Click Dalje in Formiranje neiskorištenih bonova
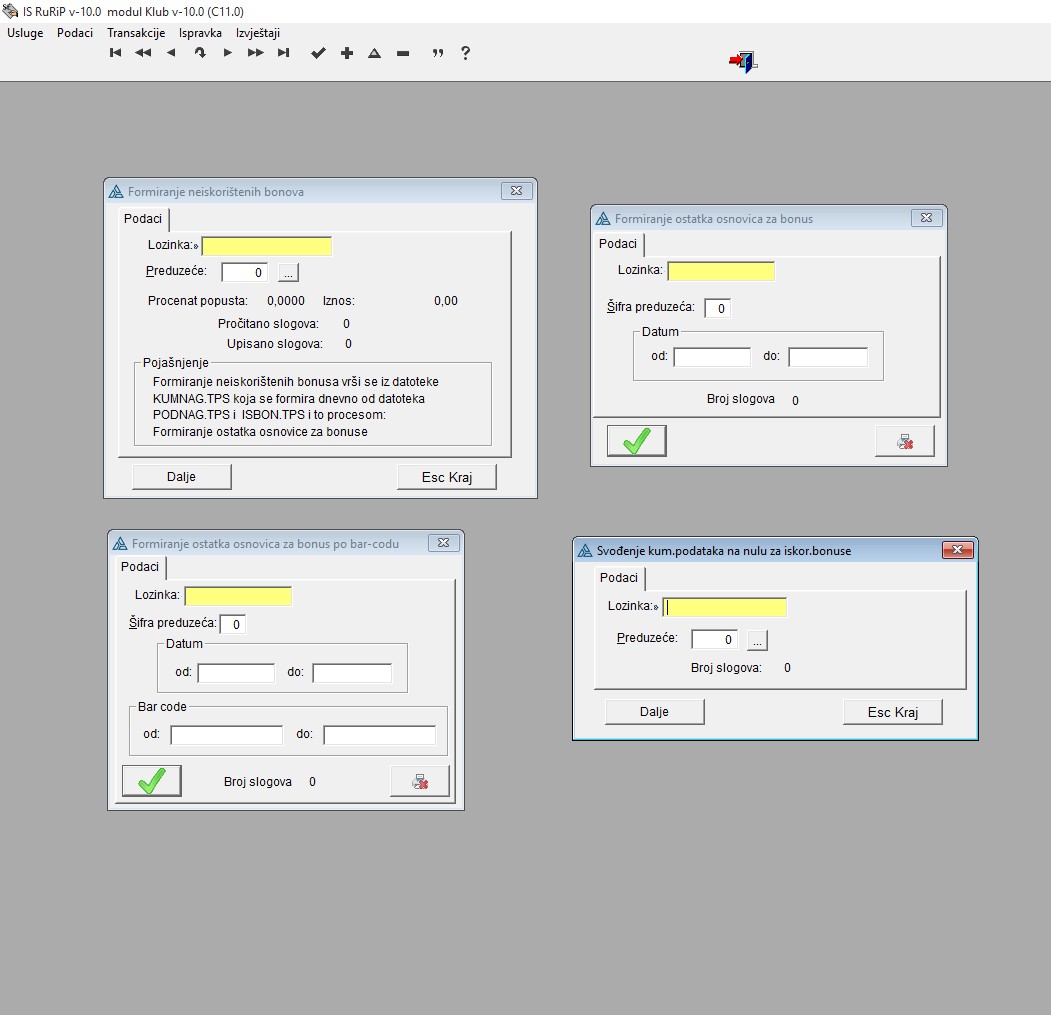The width and height of the screenshot is (1051, 1015). 181,477
